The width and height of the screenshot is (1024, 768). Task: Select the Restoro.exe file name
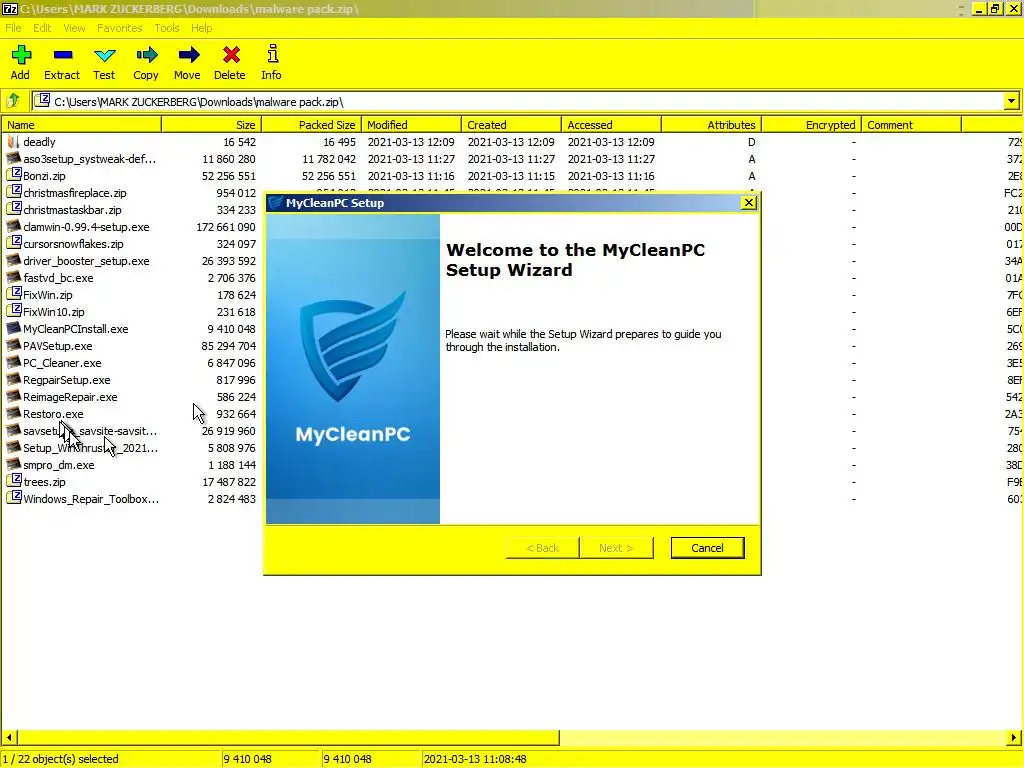pos(53,413)
